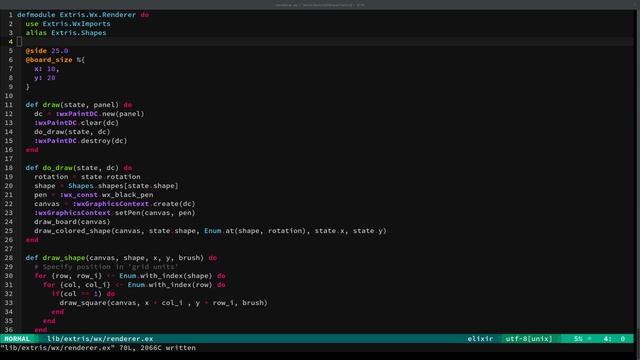Click '@board_size %{' line
Viewport: 640px width, 360px height.
tap(55, 60)
